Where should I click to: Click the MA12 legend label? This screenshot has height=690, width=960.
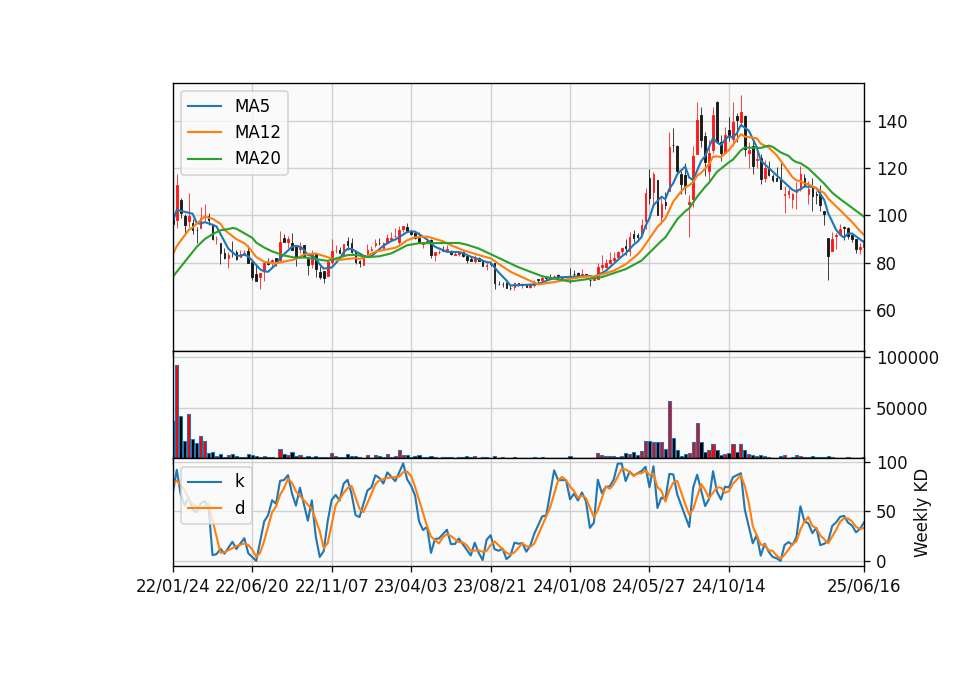[x=257, y=132]
